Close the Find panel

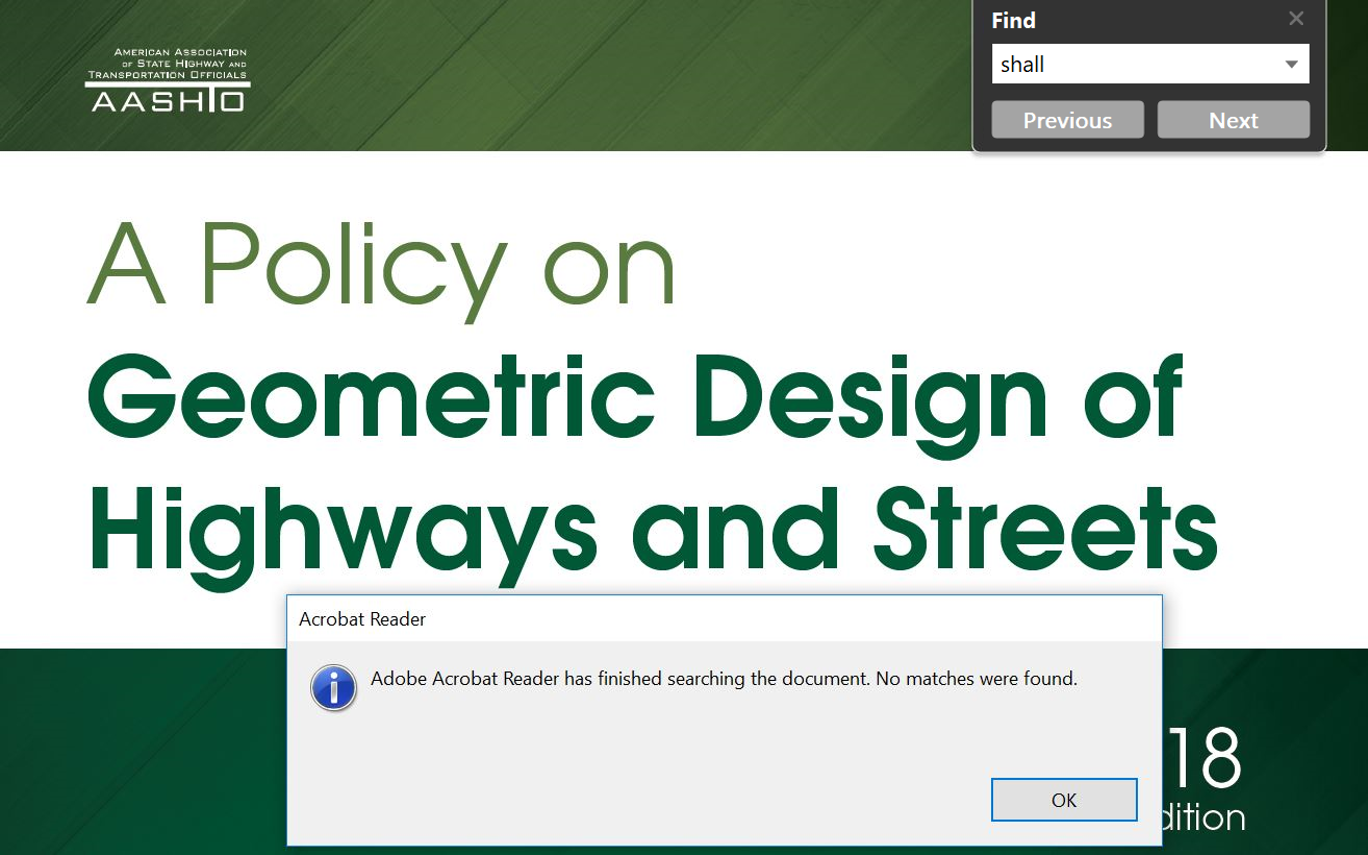pos(1296,18)
